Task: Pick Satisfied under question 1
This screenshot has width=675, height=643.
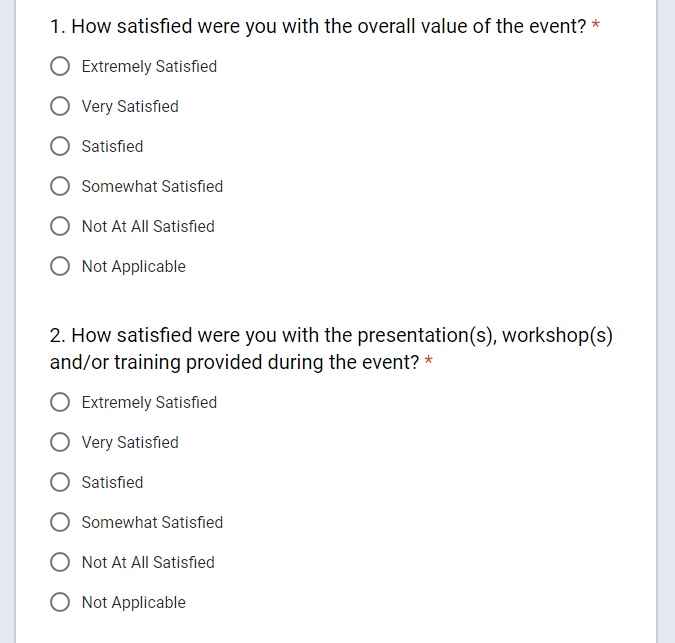Action: pos(60,146)
